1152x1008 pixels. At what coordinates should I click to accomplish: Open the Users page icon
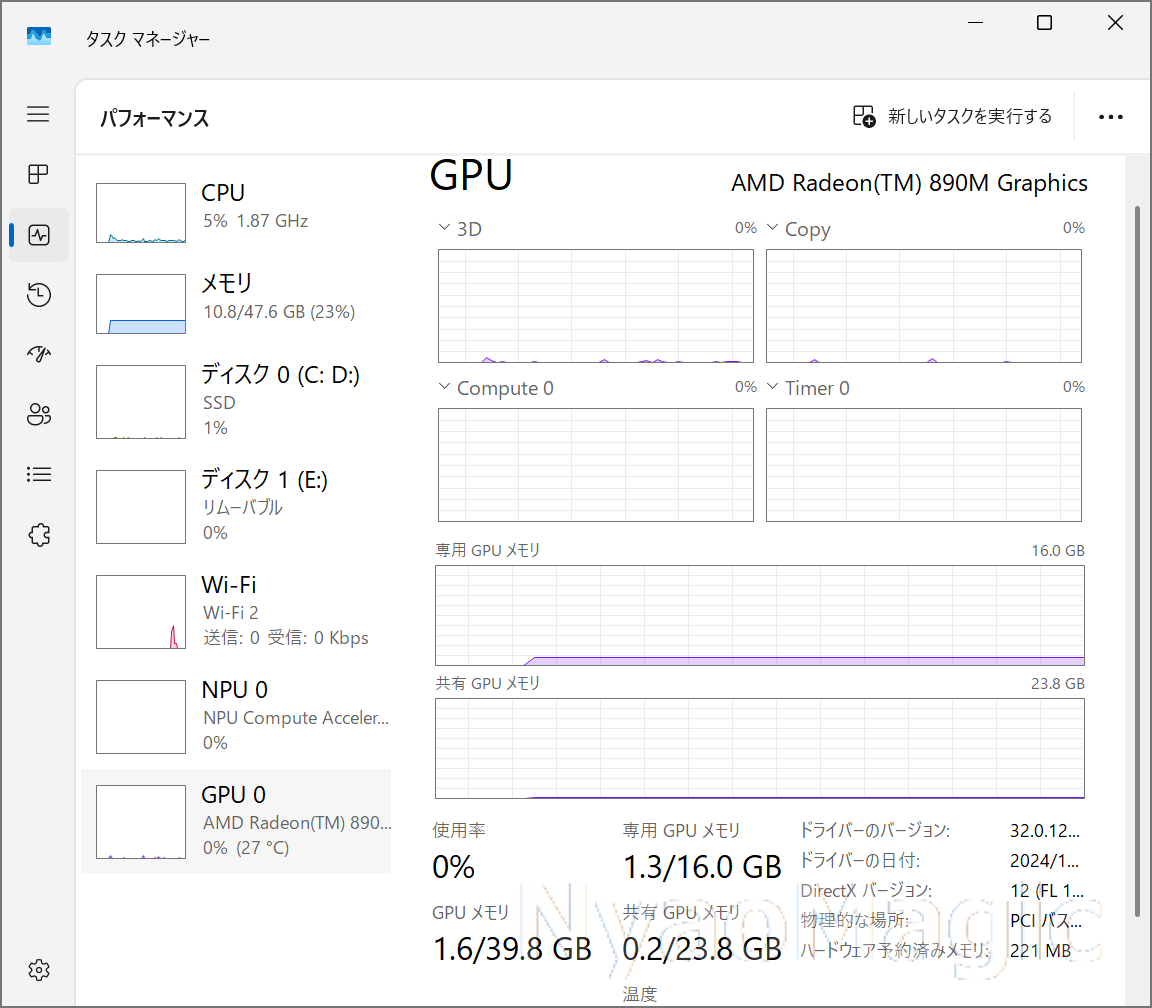pos(39,414)
